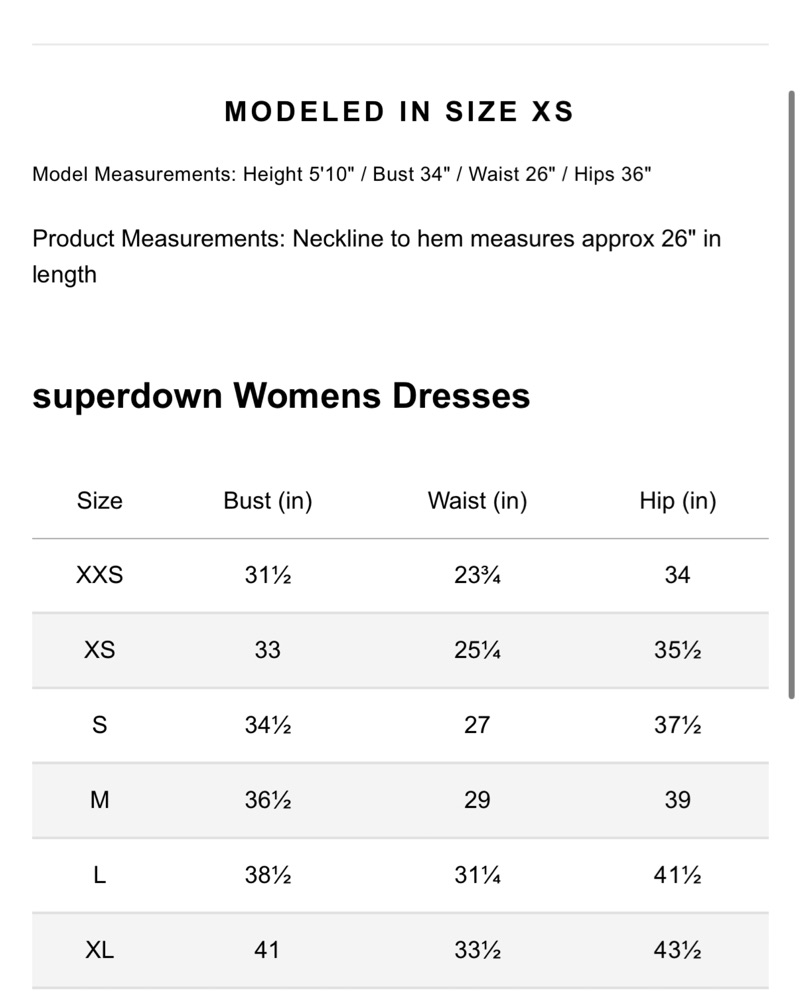Click the MODELED IN SIZE XS heading
Viewport: 801px width, 1000px height.
(400, 111)
